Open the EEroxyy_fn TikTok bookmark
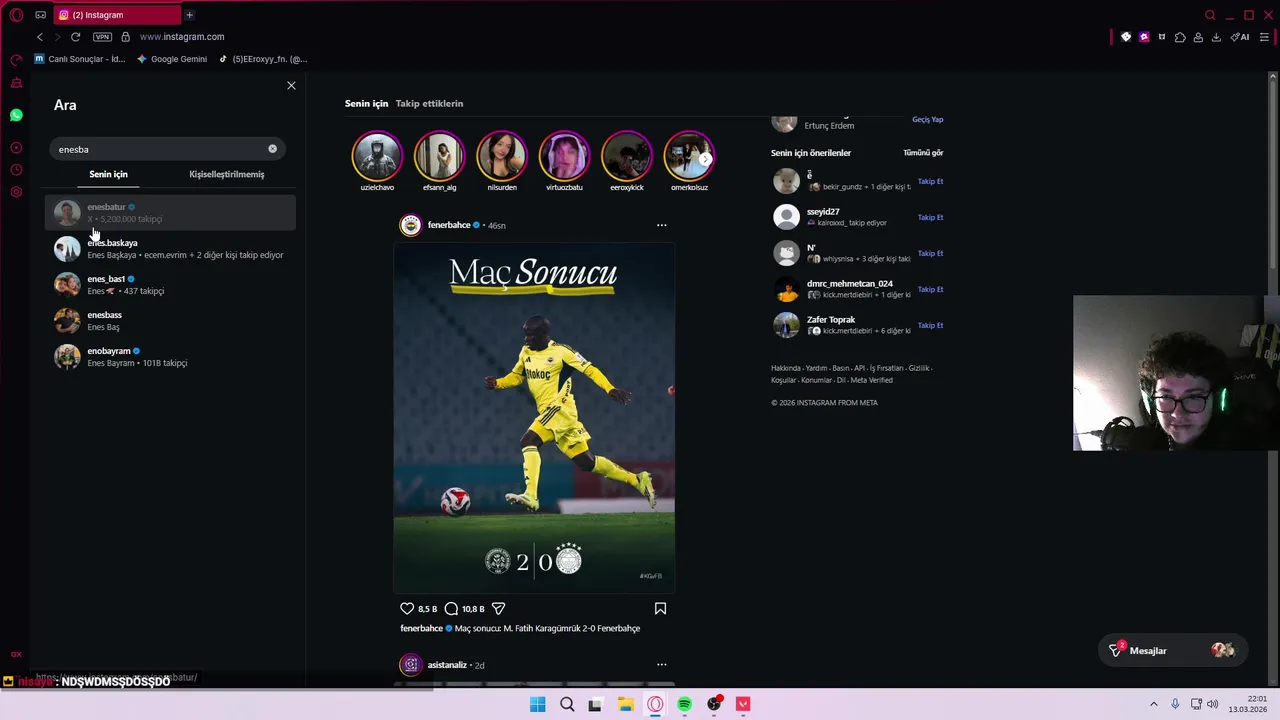1280x720 pixels. click(x=263, y=59)
